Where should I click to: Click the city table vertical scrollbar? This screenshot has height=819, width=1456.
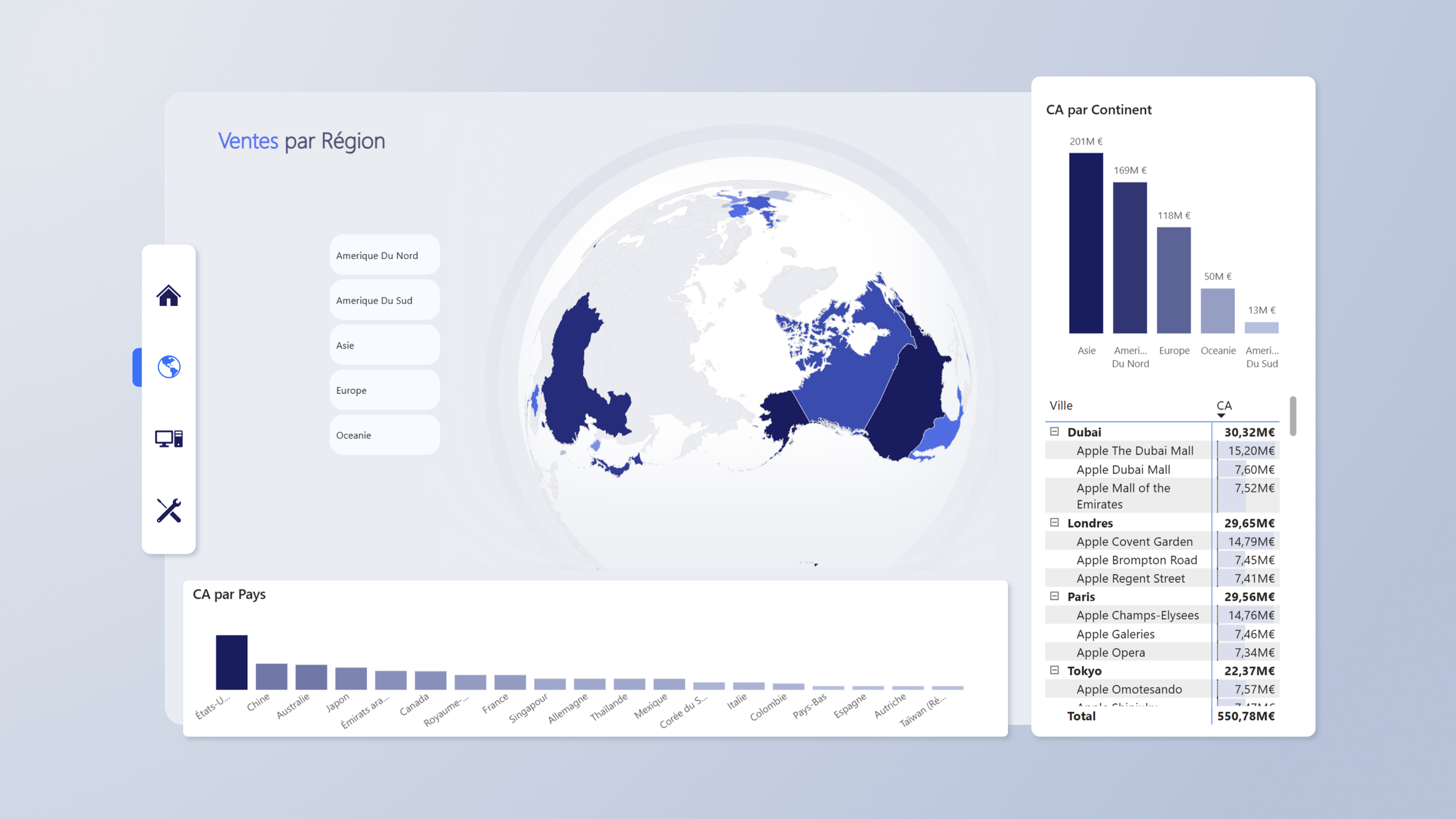coord(1293,416)
